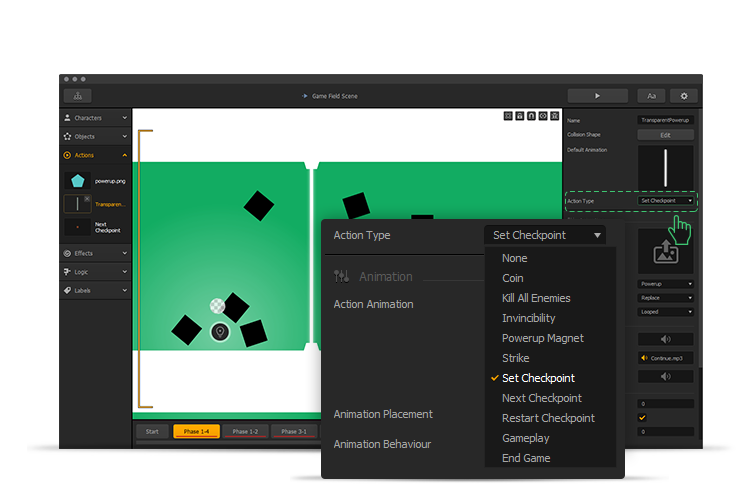Switch to the Start tab
The image size is (756, 503).
click(x=152, y=432)
